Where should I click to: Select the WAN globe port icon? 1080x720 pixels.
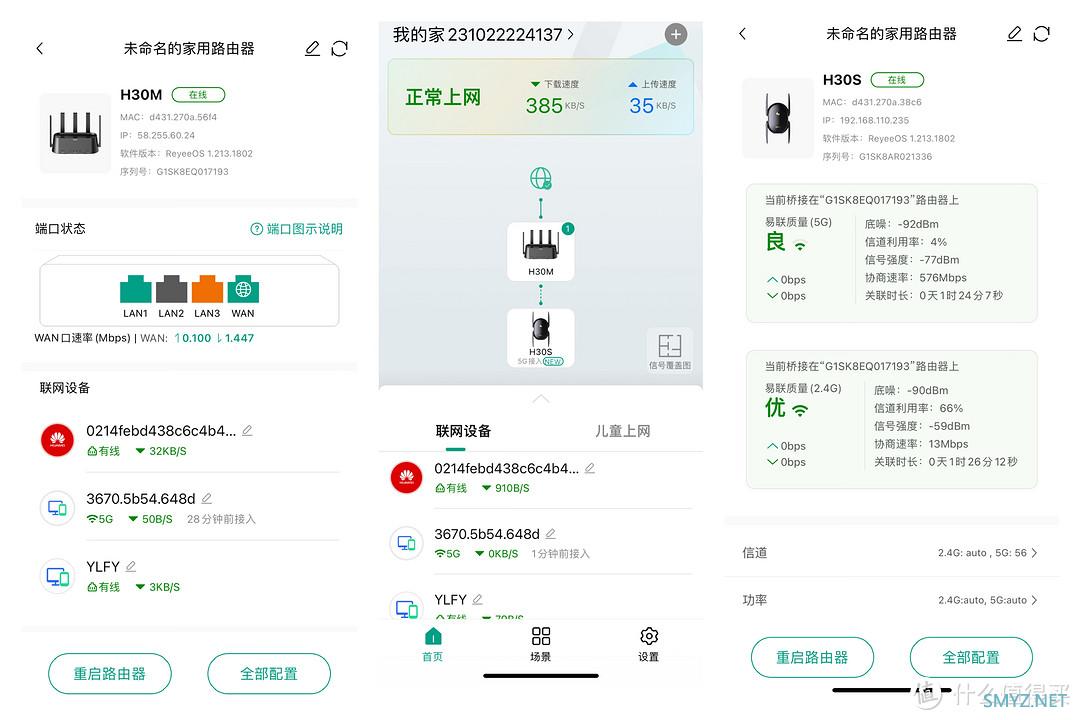(243, 289)
